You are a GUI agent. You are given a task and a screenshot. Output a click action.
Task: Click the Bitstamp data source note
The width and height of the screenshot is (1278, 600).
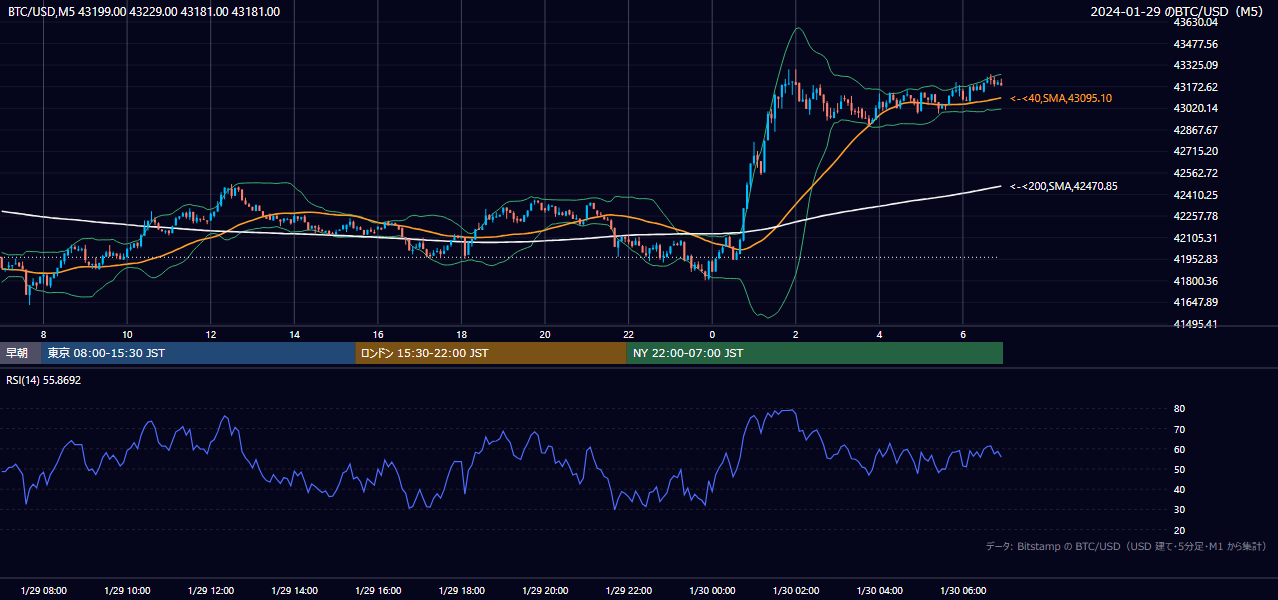click(x=1126, y=546)
